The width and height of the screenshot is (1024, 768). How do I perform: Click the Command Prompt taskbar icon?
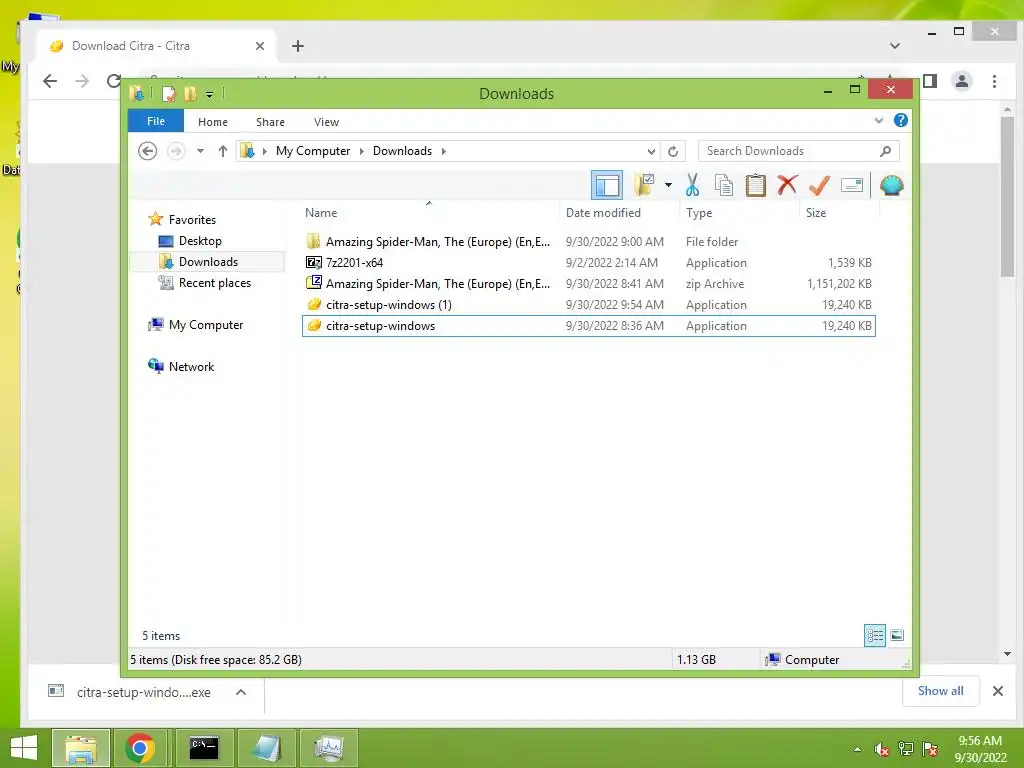(204, 748)
